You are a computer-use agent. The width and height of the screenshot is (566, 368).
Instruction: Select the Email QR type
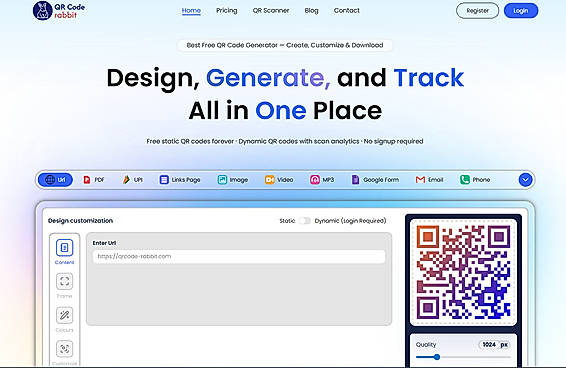click(429, 179)
